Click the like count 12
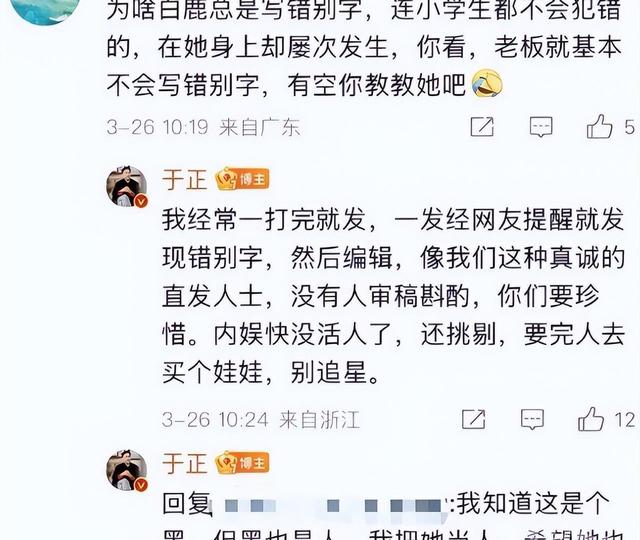The height and width of the screenshot is (540, 640). [x=625, y=420]
